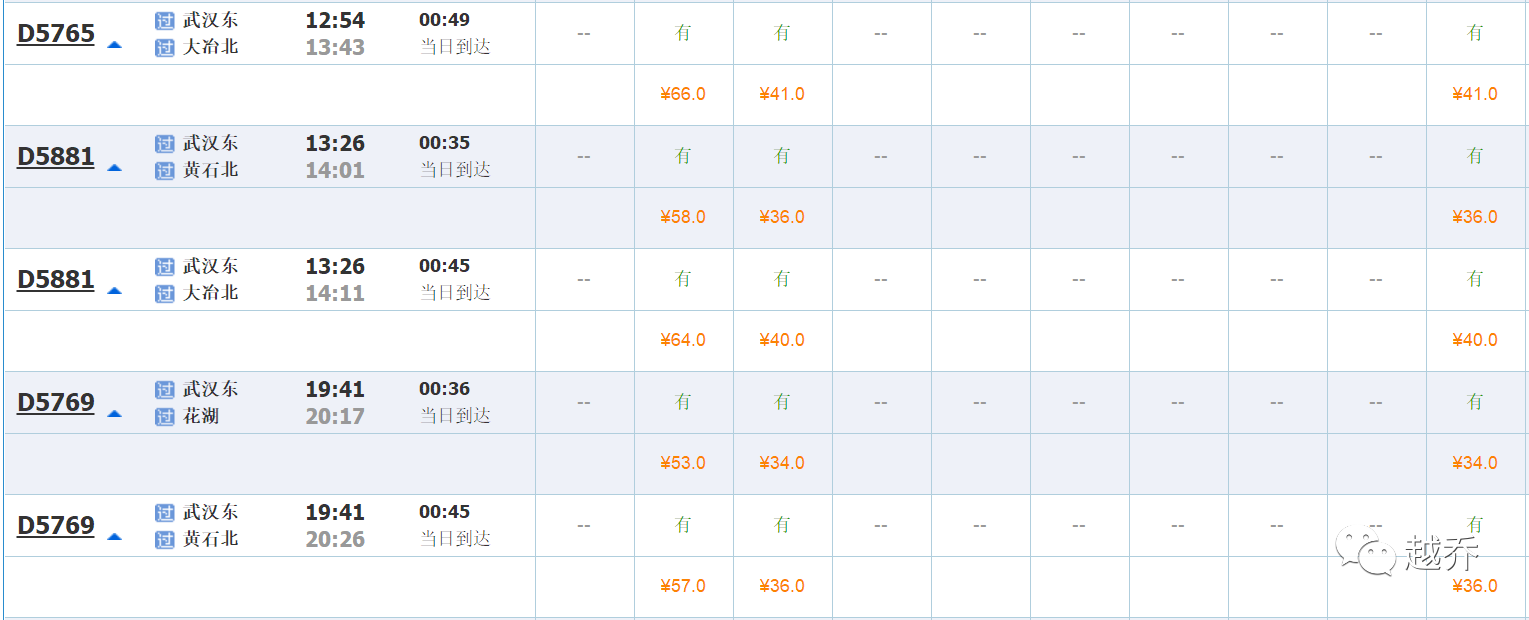Click the ¥58.0 price for D5881
This screenshot has width=1529, height=620.
(x=683, y=217)
